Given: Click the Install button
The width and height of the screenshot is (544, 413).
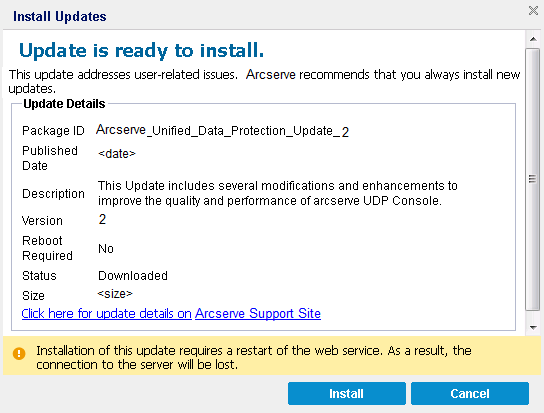Looking at the screenshot, I should click(x=347, y=394).
